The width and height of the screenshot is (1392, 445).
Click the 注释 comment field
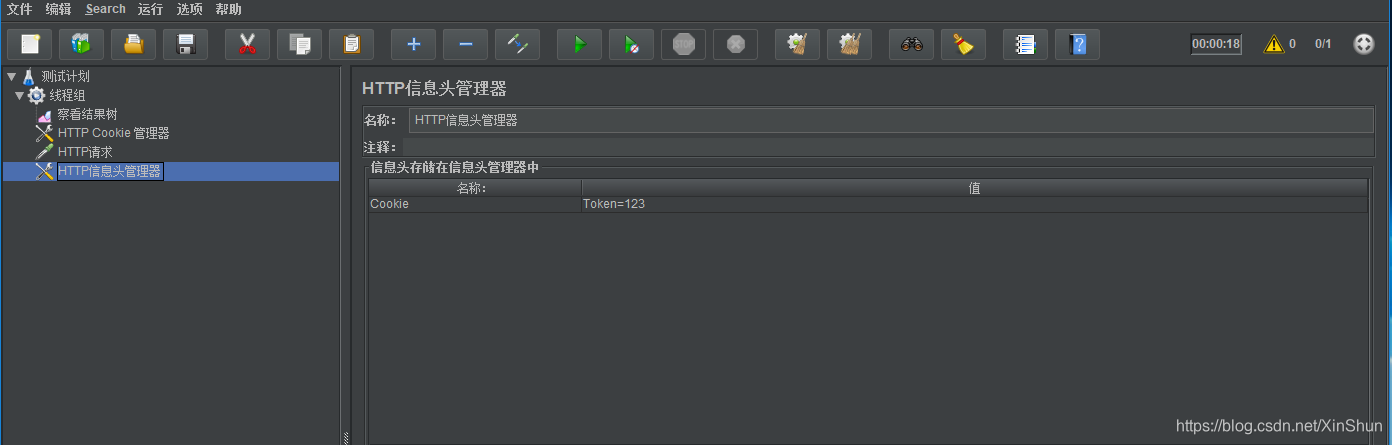(887, 147)
